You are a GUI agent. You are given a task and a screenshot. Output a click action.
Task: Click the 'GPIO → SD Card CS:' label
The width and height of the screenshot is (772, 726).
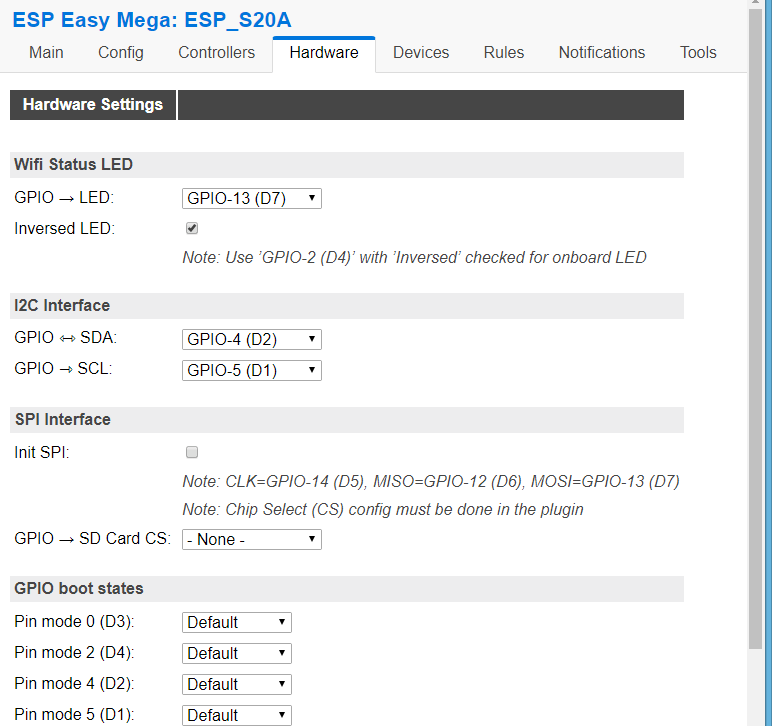93,538
